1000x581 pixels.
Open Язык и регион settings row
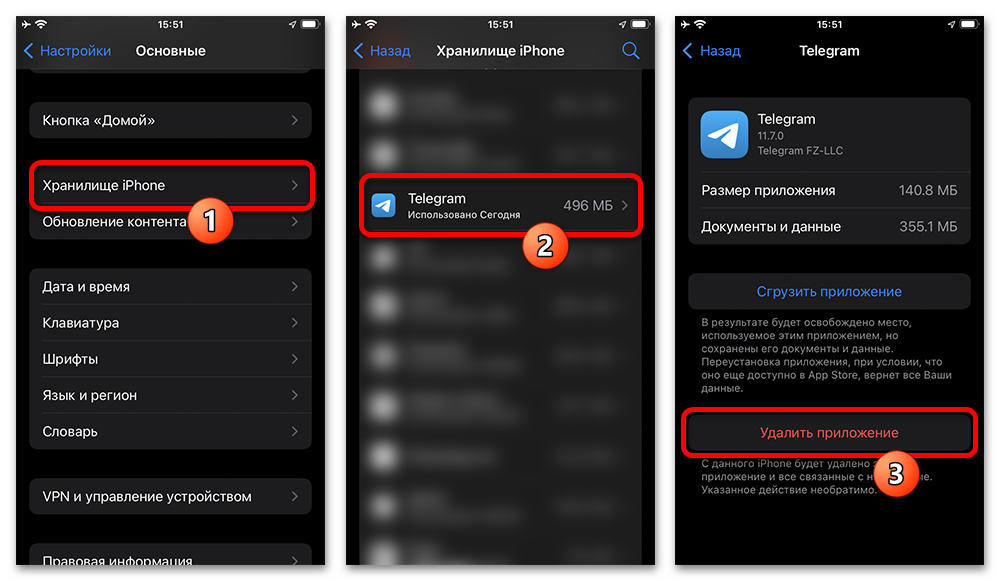[x=170, y=395]
